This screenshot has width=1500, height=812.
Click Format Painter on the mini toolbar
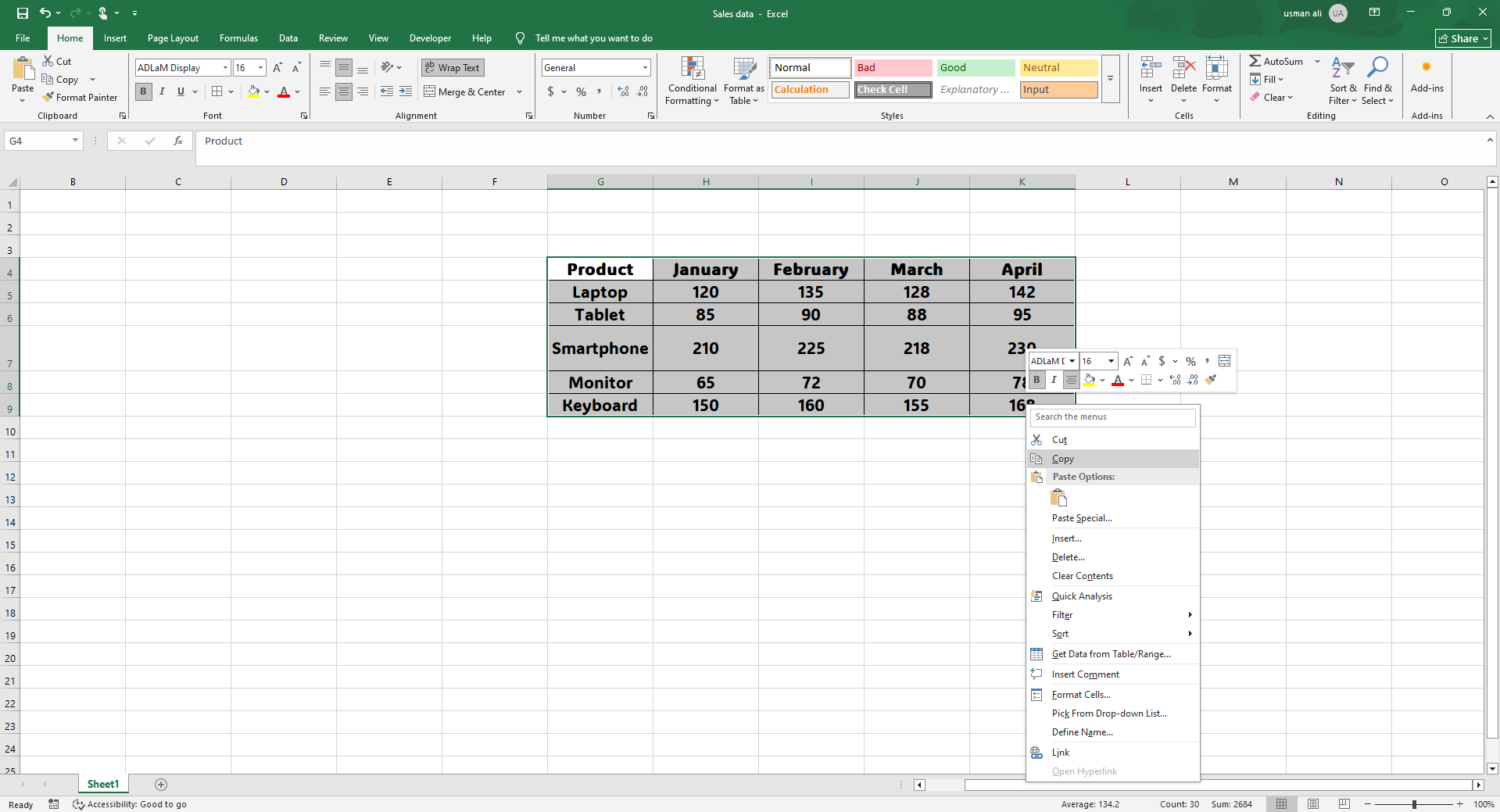pyautogui.click(x=1211, y=380)
